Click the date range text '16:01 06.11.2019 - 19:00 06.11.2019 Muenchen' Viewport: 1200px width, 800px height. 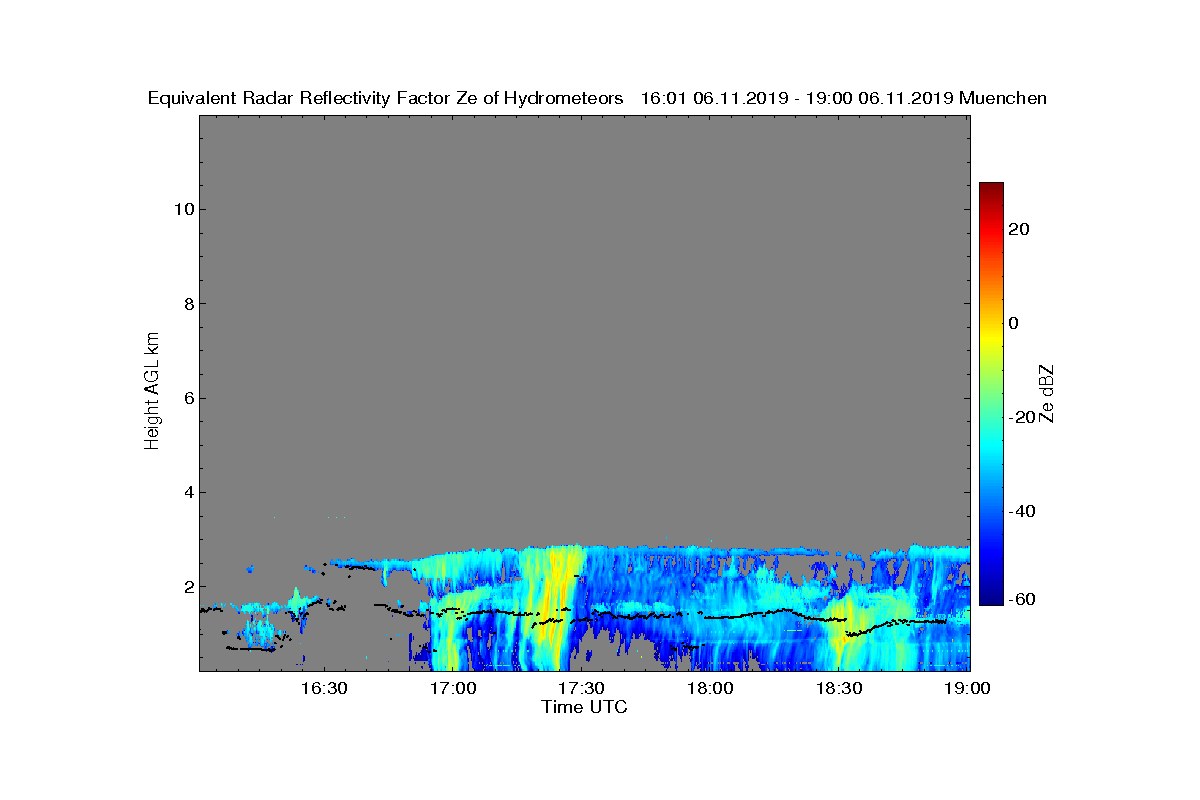coord(843,98)
